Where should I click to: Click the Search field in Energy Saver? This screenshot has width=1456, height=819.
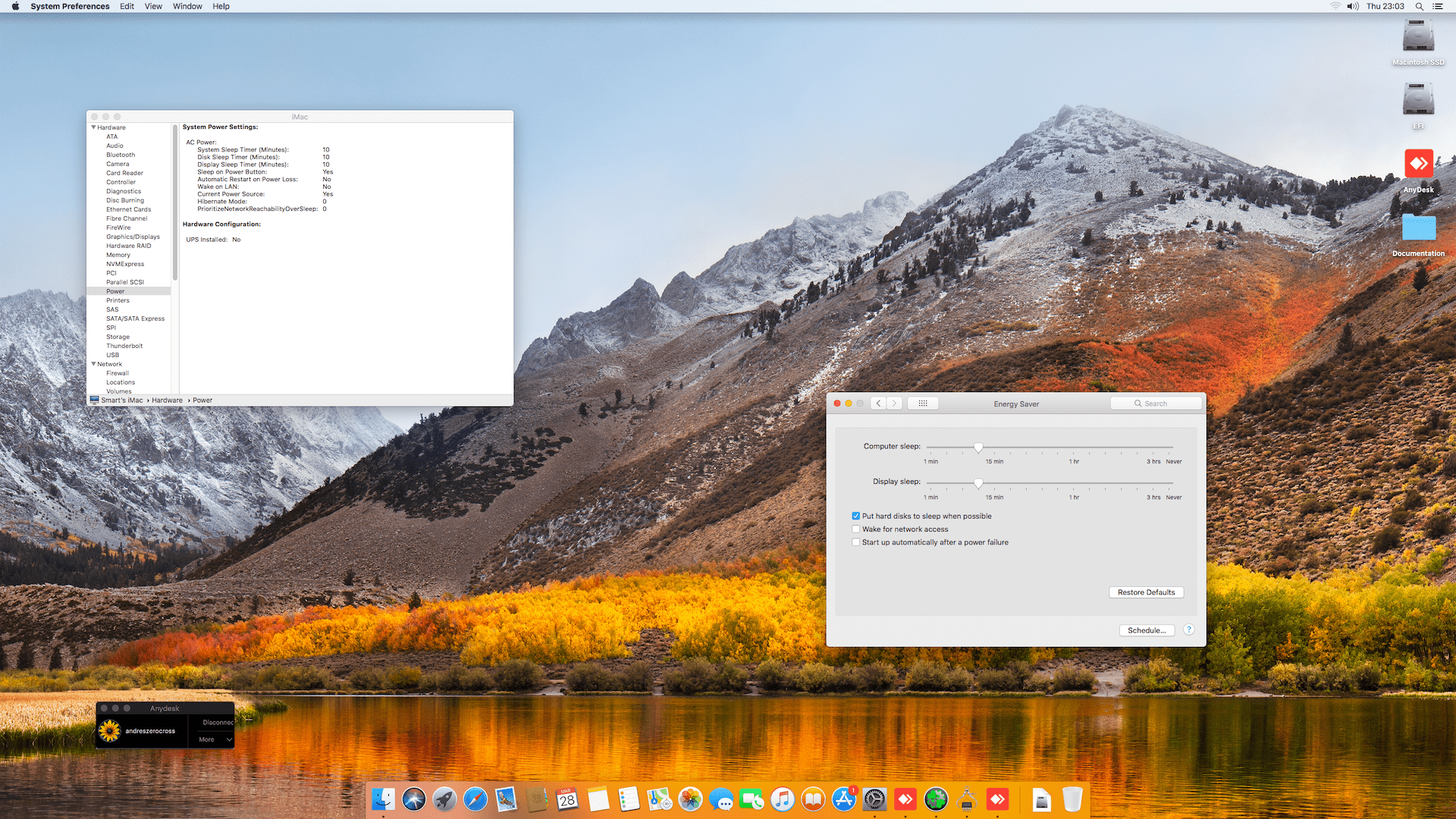(x=1156, y=403)
